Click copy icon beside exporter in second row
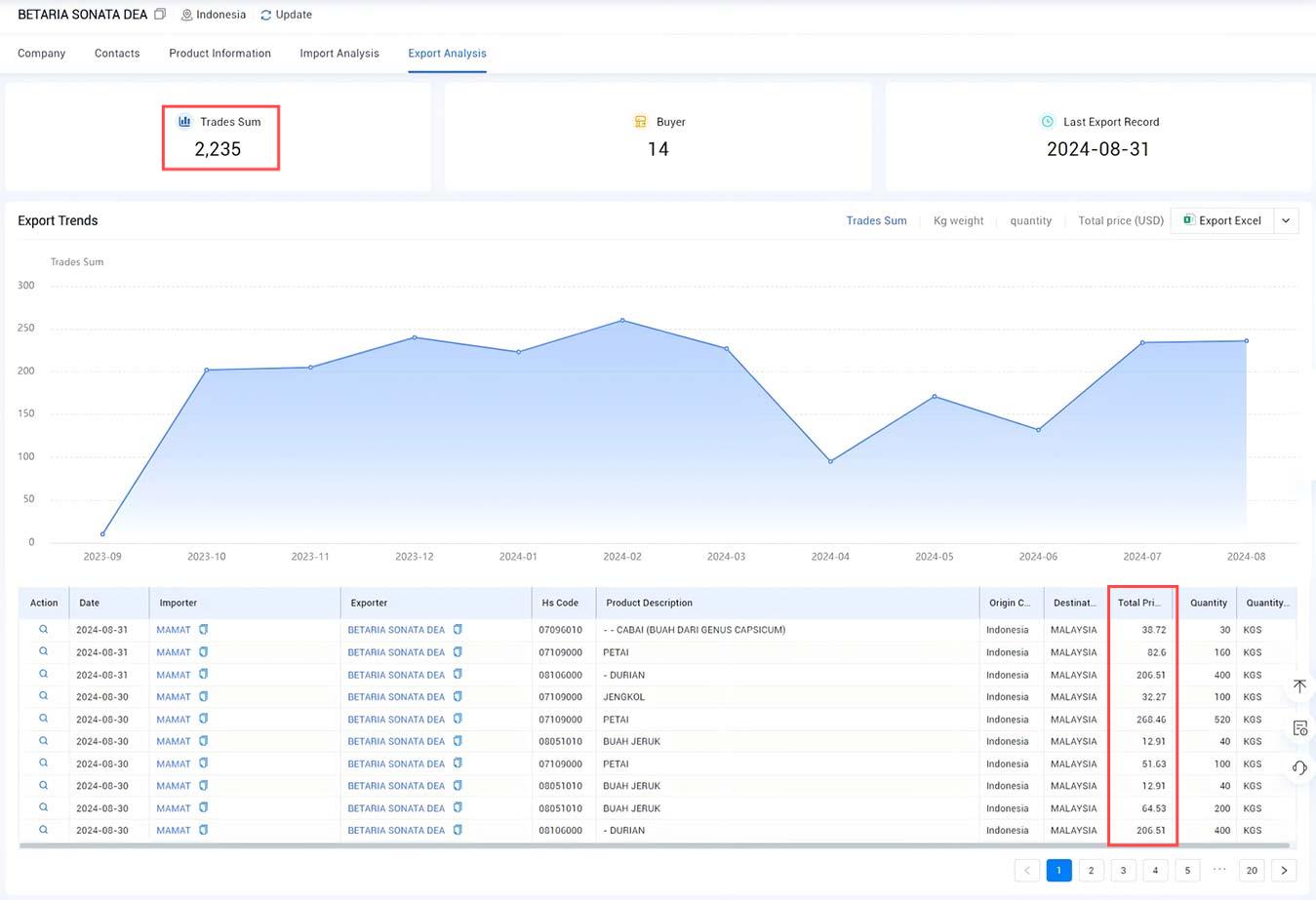 coord(458,652)
